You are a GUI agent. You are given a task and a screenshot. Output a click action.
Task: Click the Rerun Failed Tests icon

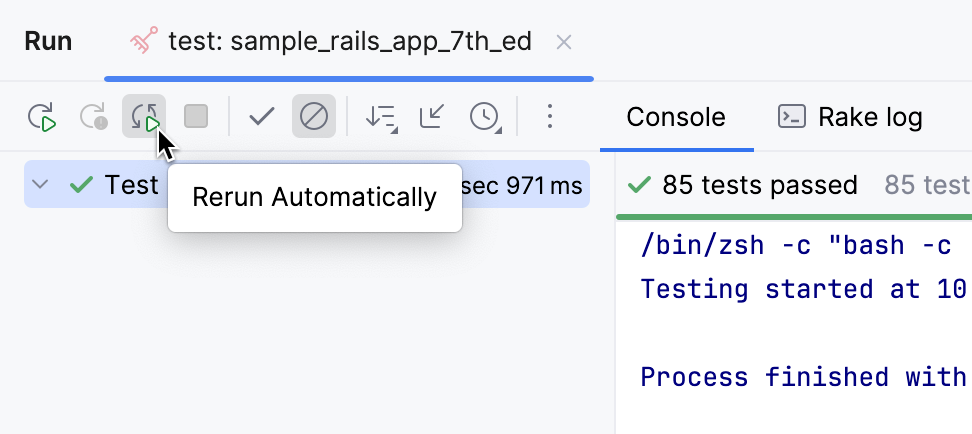click(94, 117)
